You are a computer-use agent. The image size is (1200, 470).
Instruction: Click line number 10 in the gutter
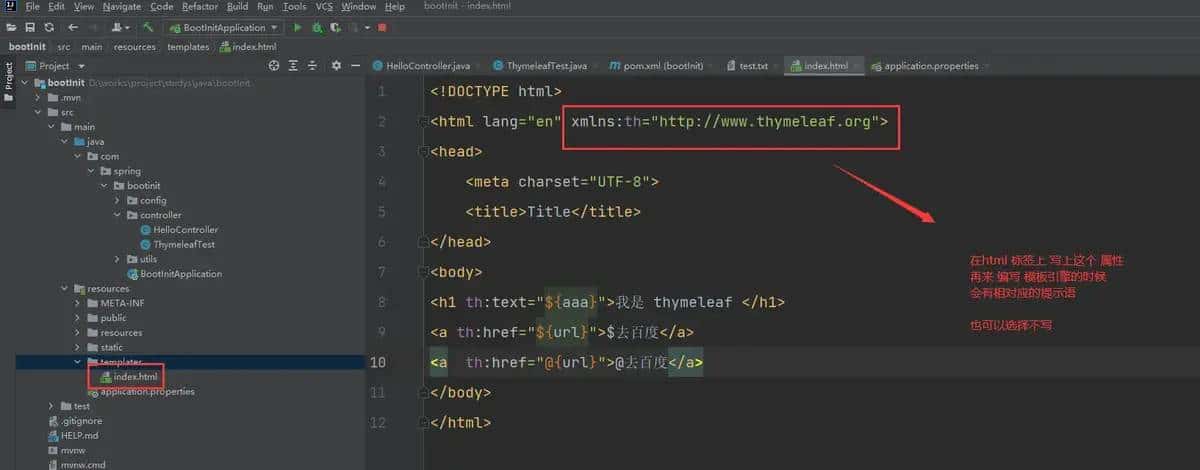pyautogui.click(x=378, y=362)
